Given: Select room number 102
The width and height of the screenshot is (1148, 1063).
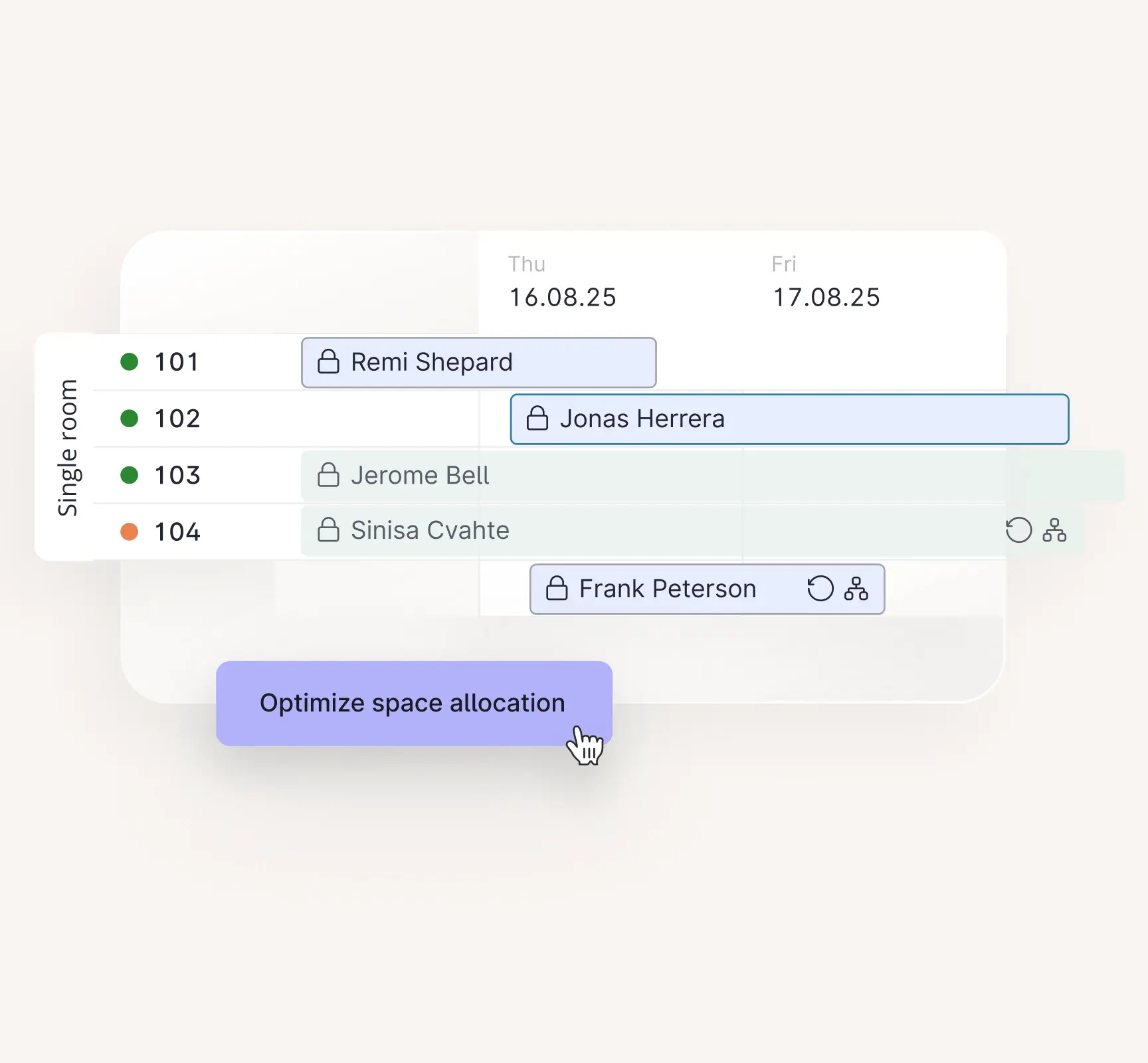Looking at the screenshot, I should 177,419.
